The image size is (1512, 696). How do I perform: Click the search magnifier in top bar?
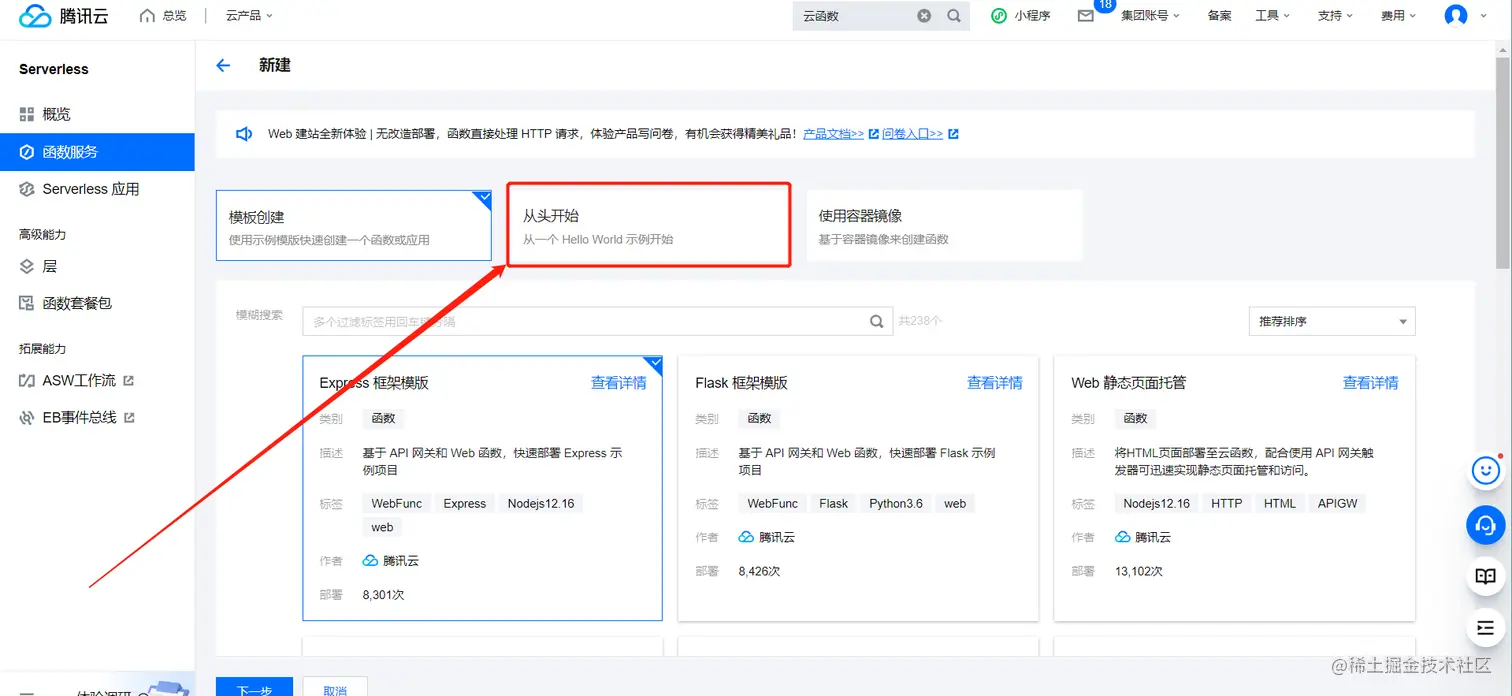coord(954,16)
